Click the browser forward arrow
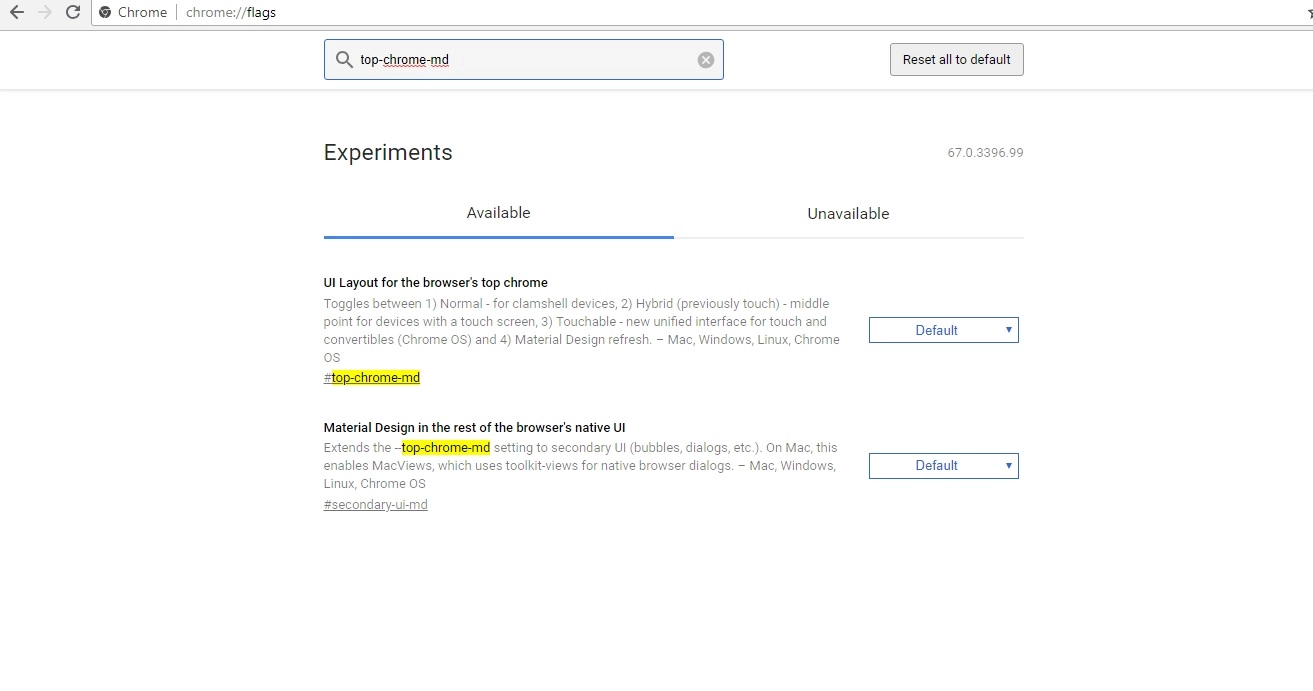The width and height of the screenshot is (1313, 691). pyautogui.click(x=44, y=13)
